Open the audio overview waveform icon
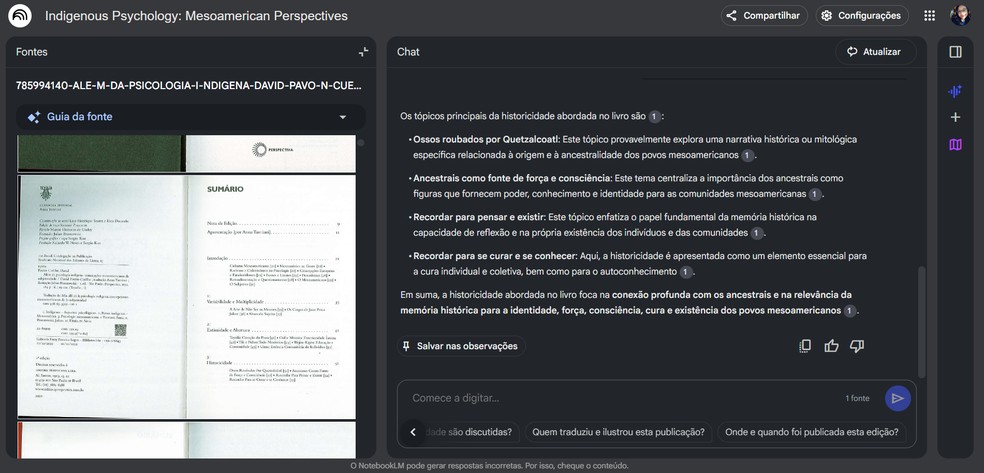Viewport: 984px width, 473px height. [955, 92]
